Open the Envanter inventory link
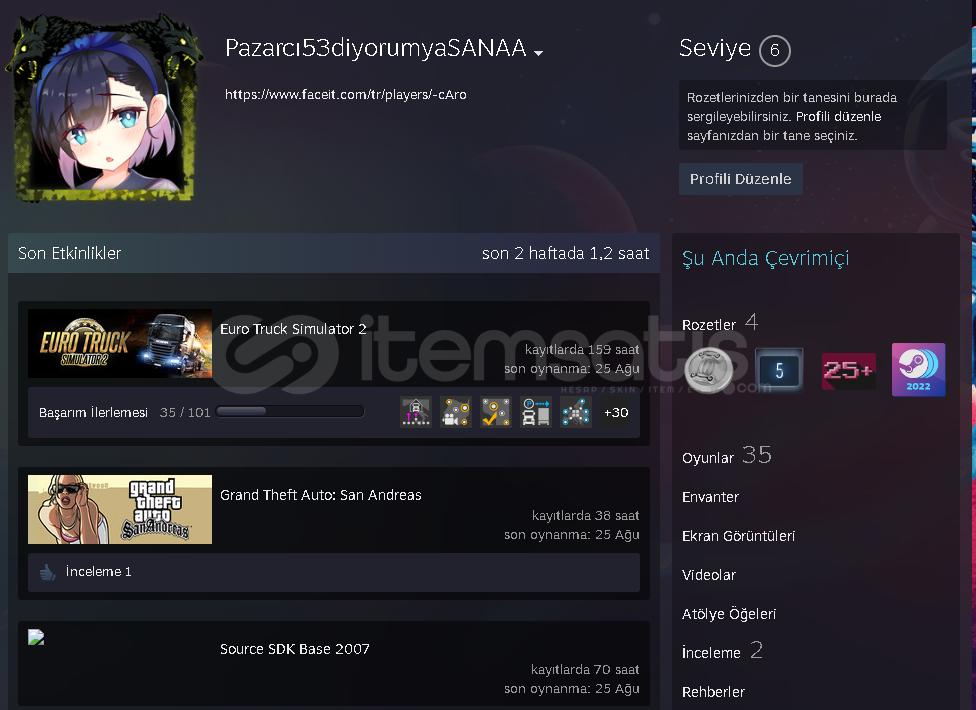This screenshot has width=976, height=710. [710, 497]
